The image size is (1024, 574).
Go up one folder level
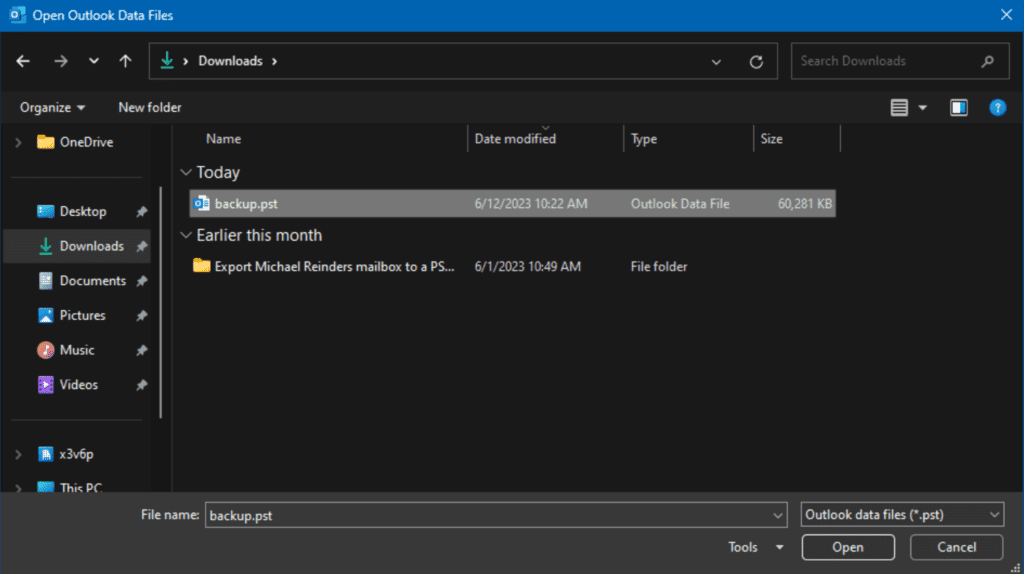coord(125,61)
